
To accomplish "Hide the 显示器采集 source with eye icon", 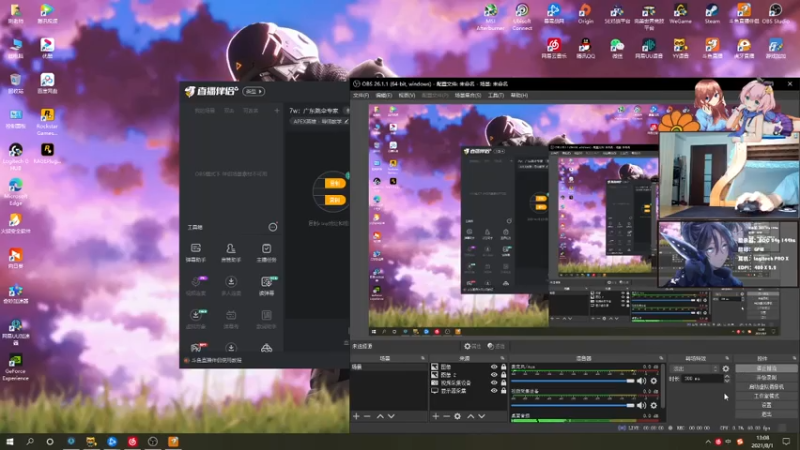I will [x=494, y=391].
